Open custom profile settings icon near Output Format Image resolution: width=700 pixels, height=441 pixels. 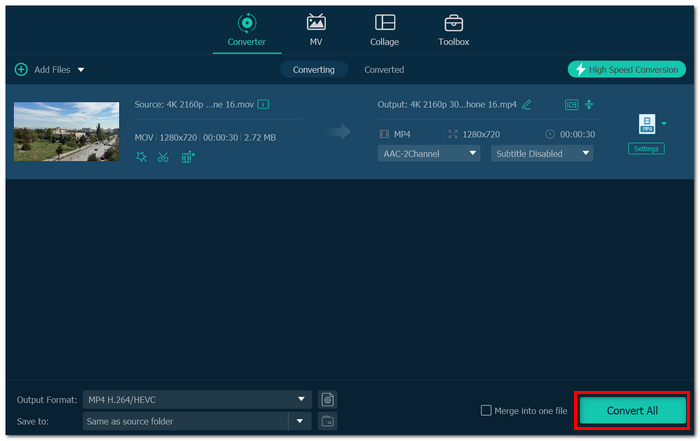pyautogui.click(x=328, y=399)
